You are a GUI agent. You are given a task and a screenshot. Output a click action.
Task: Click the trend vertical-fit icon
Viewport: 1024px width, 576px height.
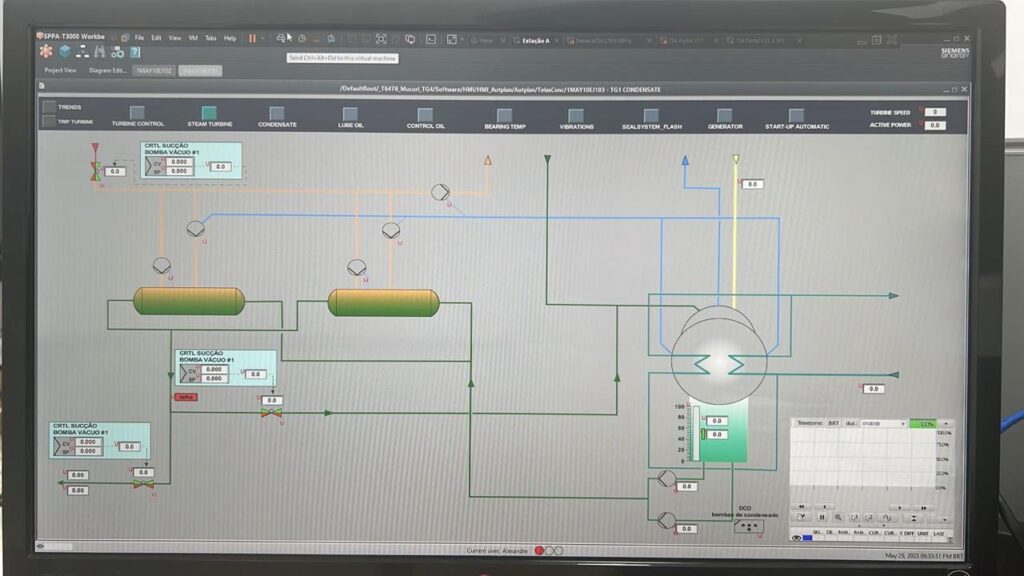(x=914, y=518)
